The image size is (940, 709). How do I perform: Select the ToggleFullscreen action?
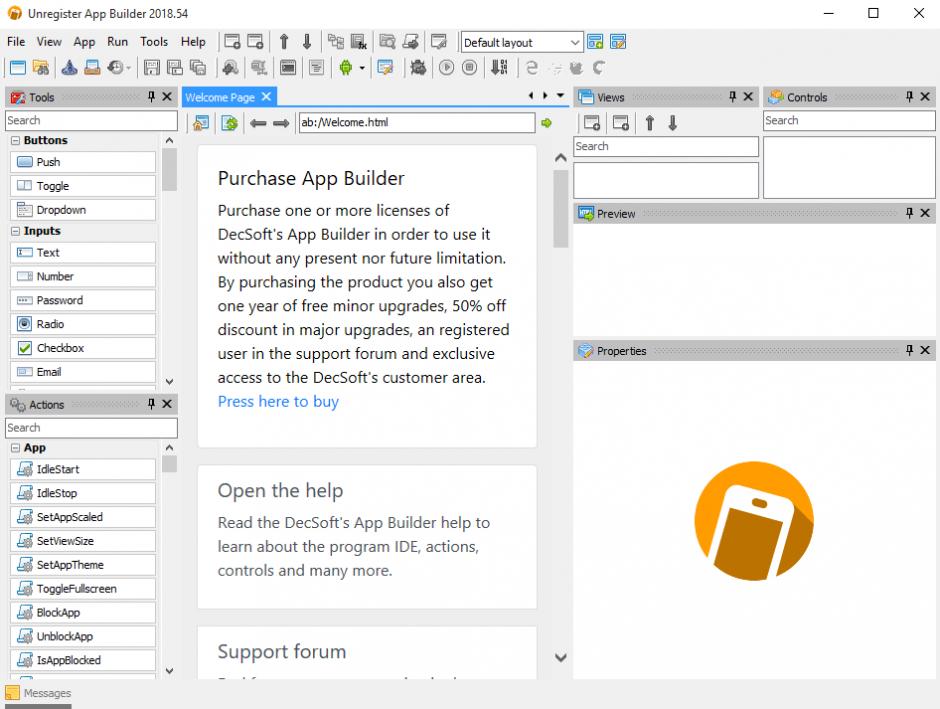[x=83, y=589]
